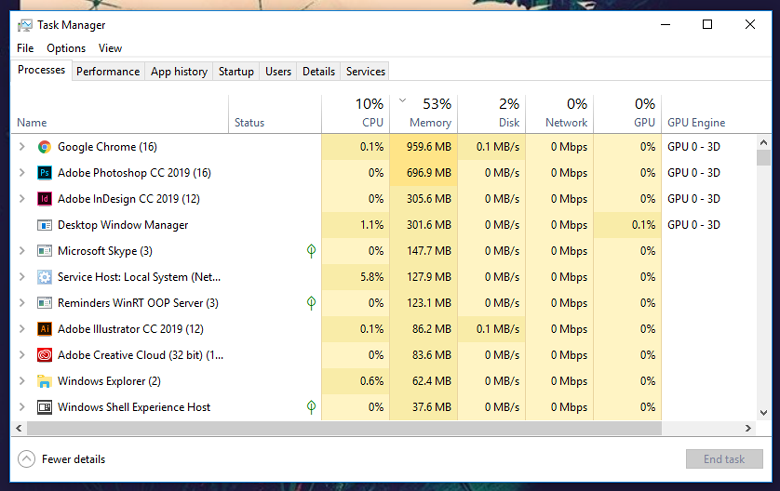Open the View menu
This screenshot has width=780, height=491.
pos(110,48)
